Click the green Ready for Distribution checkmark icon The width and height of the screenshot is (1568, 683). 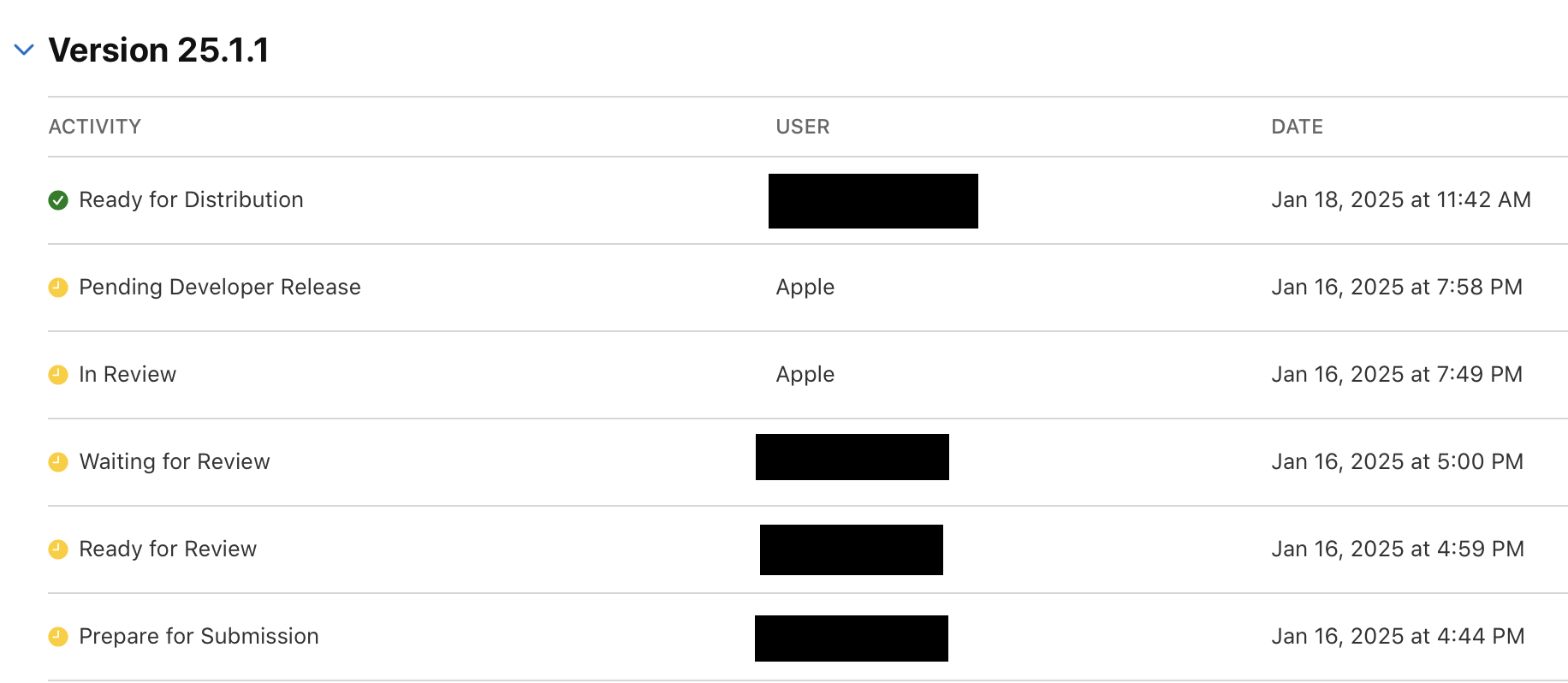[x=58, y=200]
